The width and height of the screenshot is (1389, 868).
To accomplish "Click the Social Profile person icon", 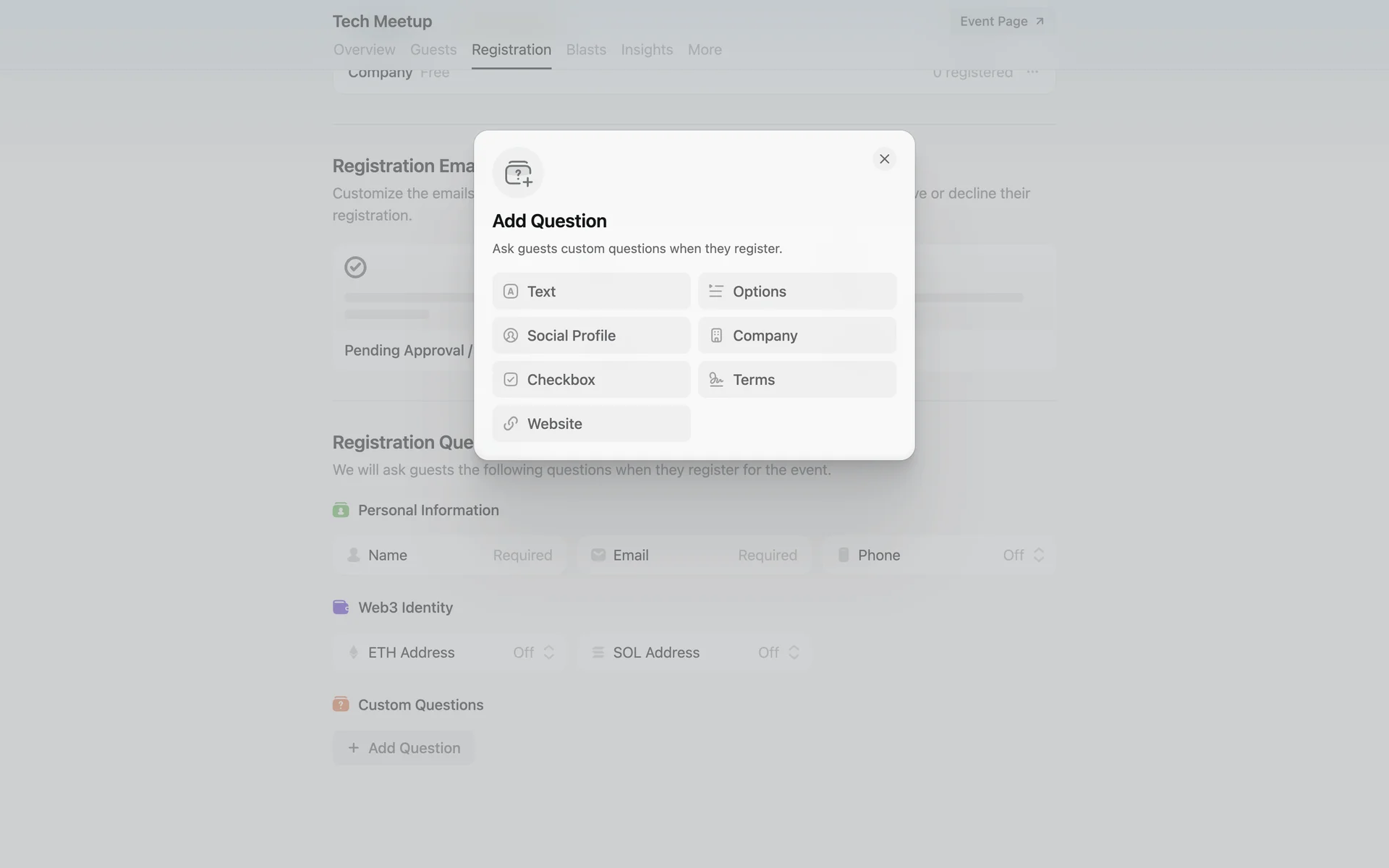I will 511,336.
